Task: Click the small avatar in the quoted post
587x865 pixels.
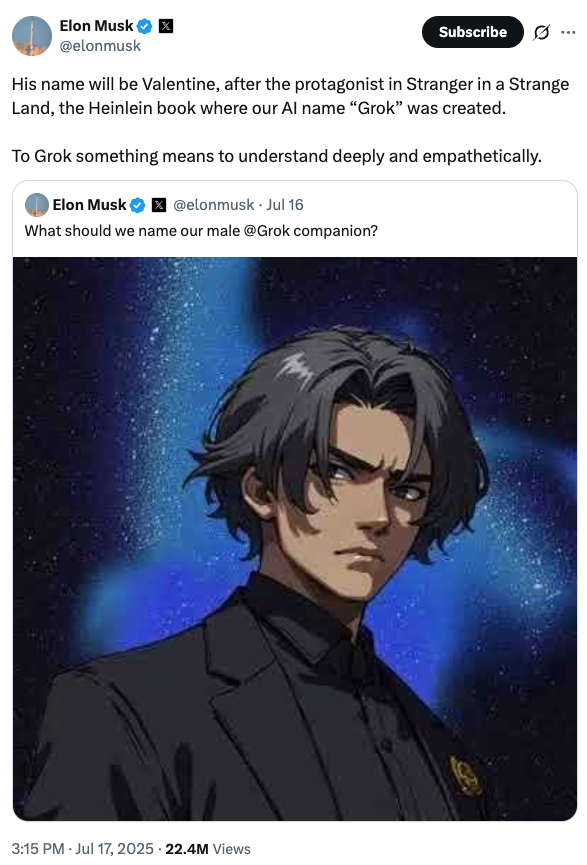Action: pos(37,205)
